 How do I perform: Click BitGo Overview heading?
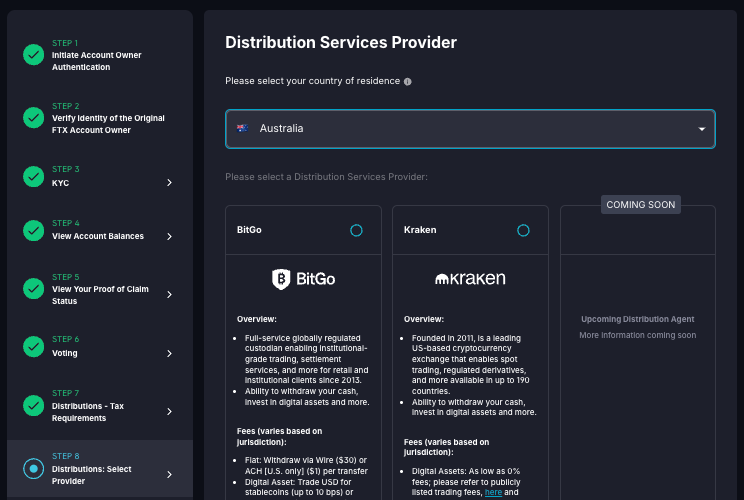[x=257, y=319]
